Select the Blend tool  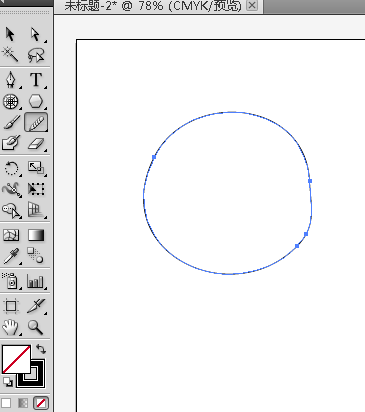click(x=35, y=255)
